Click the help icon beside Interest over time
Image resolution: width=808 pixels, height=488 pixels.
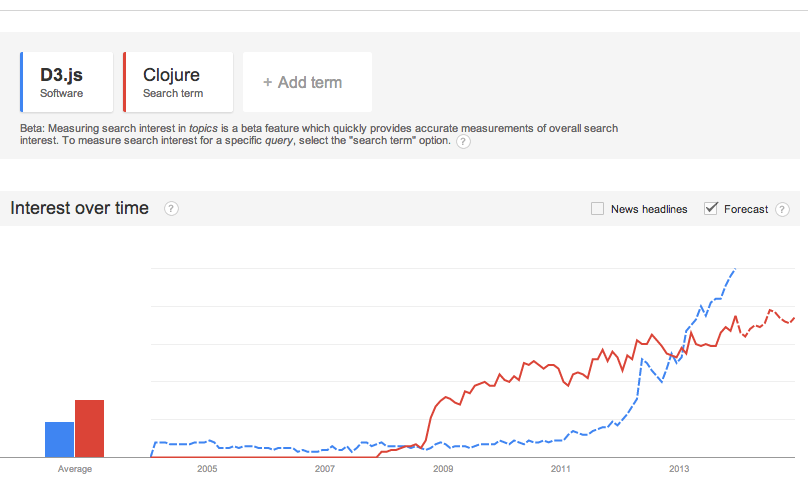coord(171,209)
